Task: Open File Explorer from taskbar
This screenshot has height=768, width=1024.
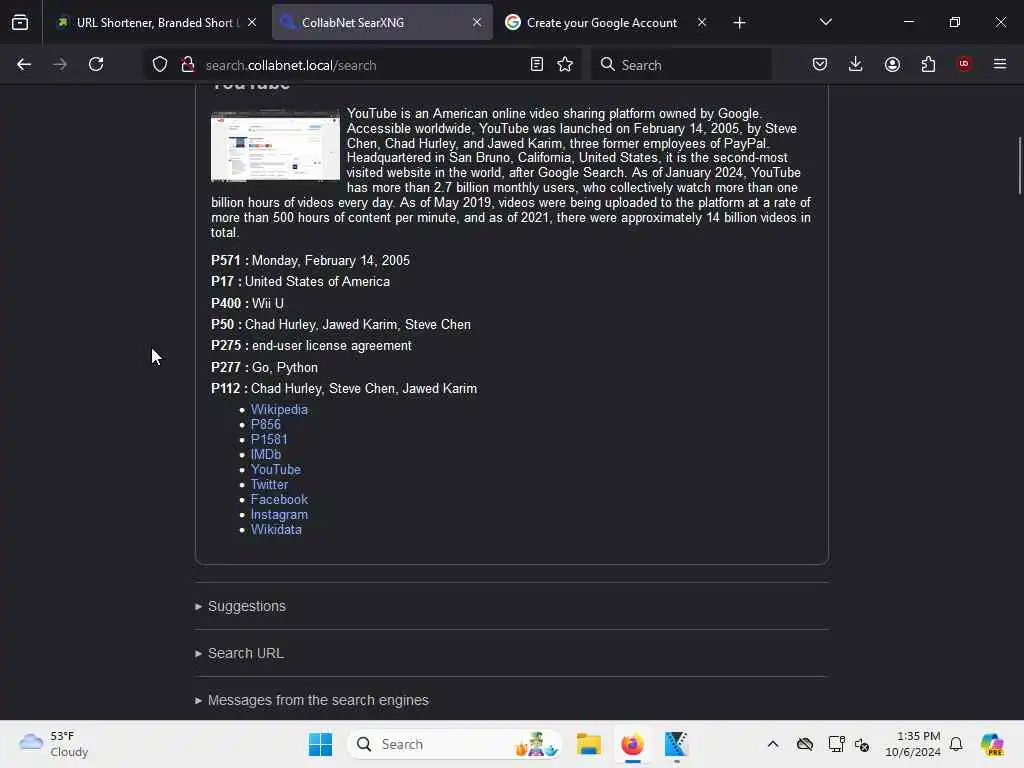Action: 588,744
